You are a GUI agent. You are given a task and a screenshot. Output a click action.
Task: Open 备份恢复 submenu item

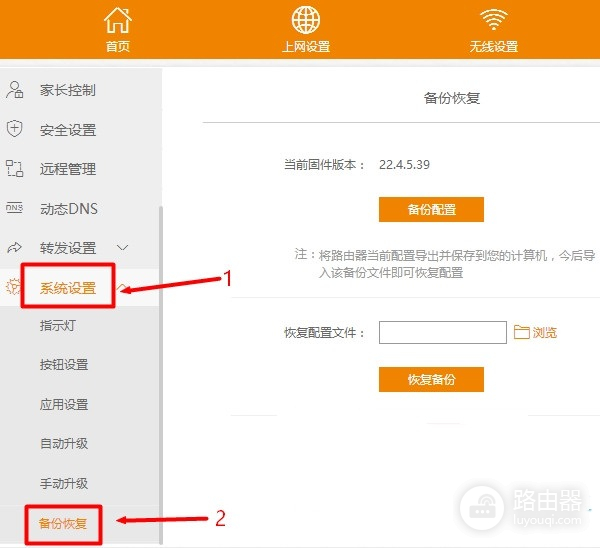[63, 523]
